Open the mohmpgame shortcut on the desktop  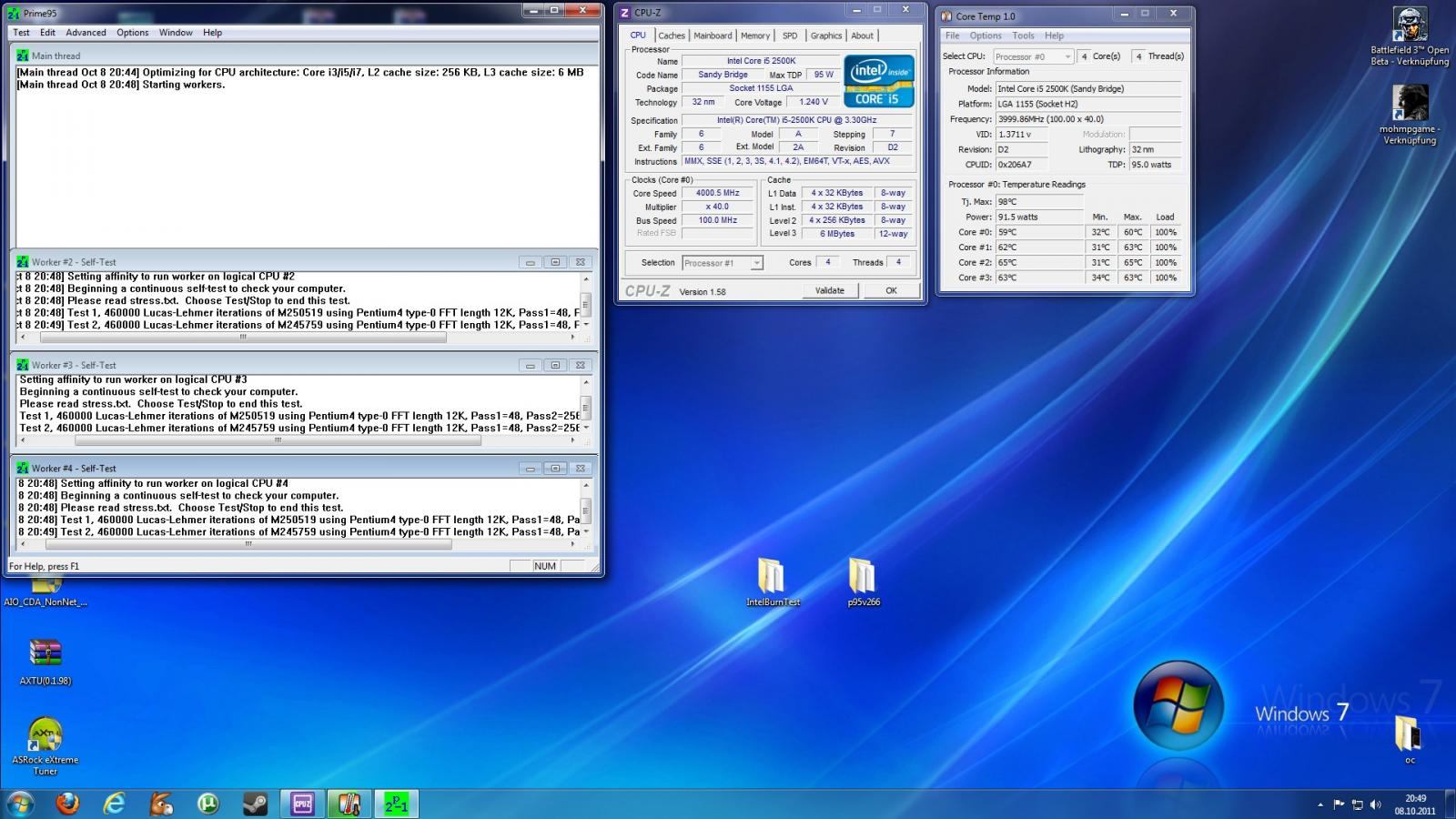click(1410, 115)
